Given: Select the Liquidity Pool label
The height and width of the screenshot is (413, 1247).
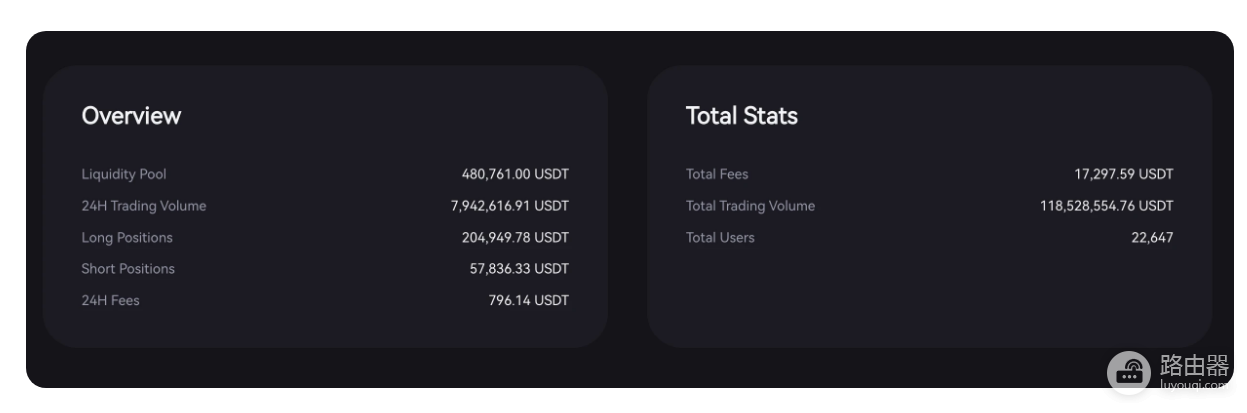Looking at the screenshot, I should point(124,174).
